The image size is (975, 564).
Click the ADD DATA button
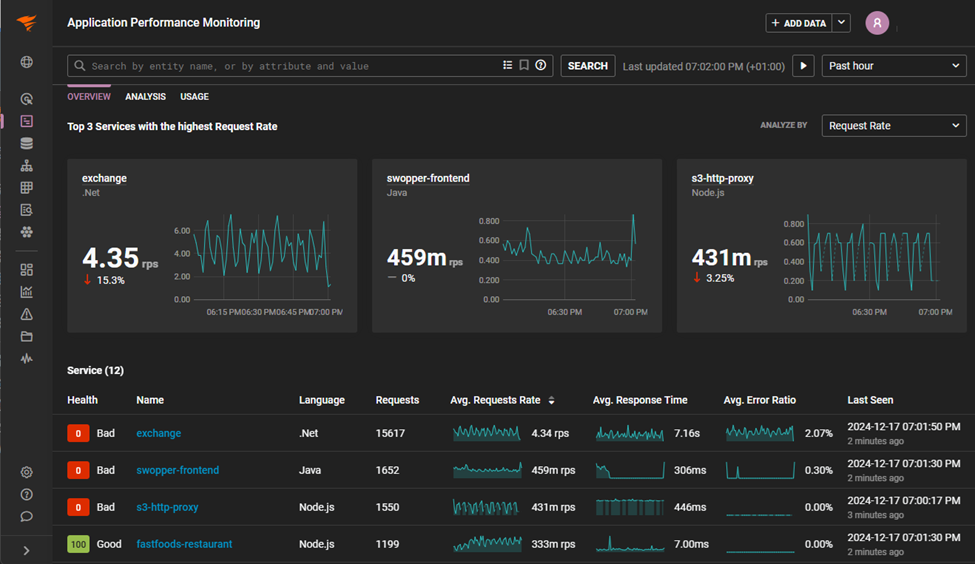click(799, 23)
